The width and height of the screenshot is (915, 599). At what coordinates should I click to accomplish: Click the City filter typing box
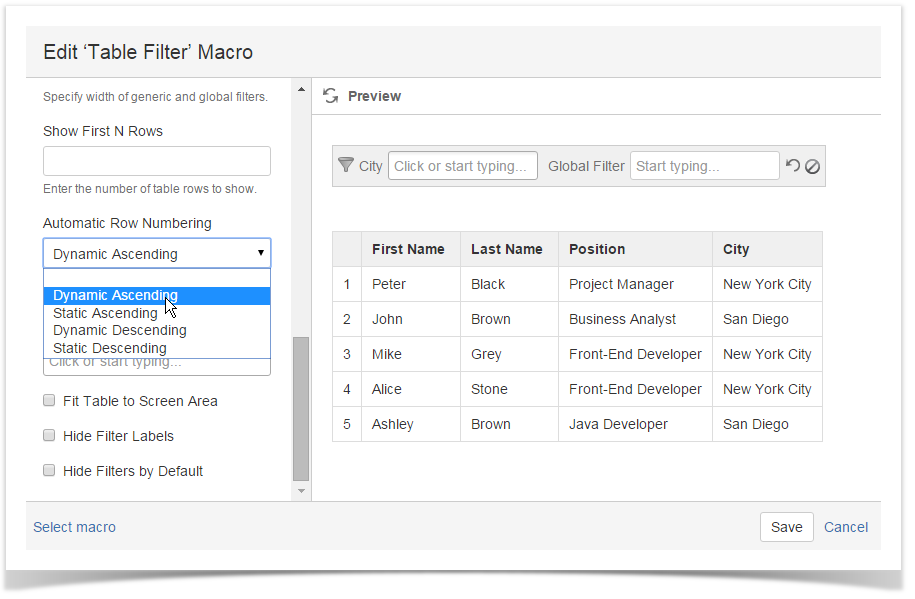coord(462,165)
